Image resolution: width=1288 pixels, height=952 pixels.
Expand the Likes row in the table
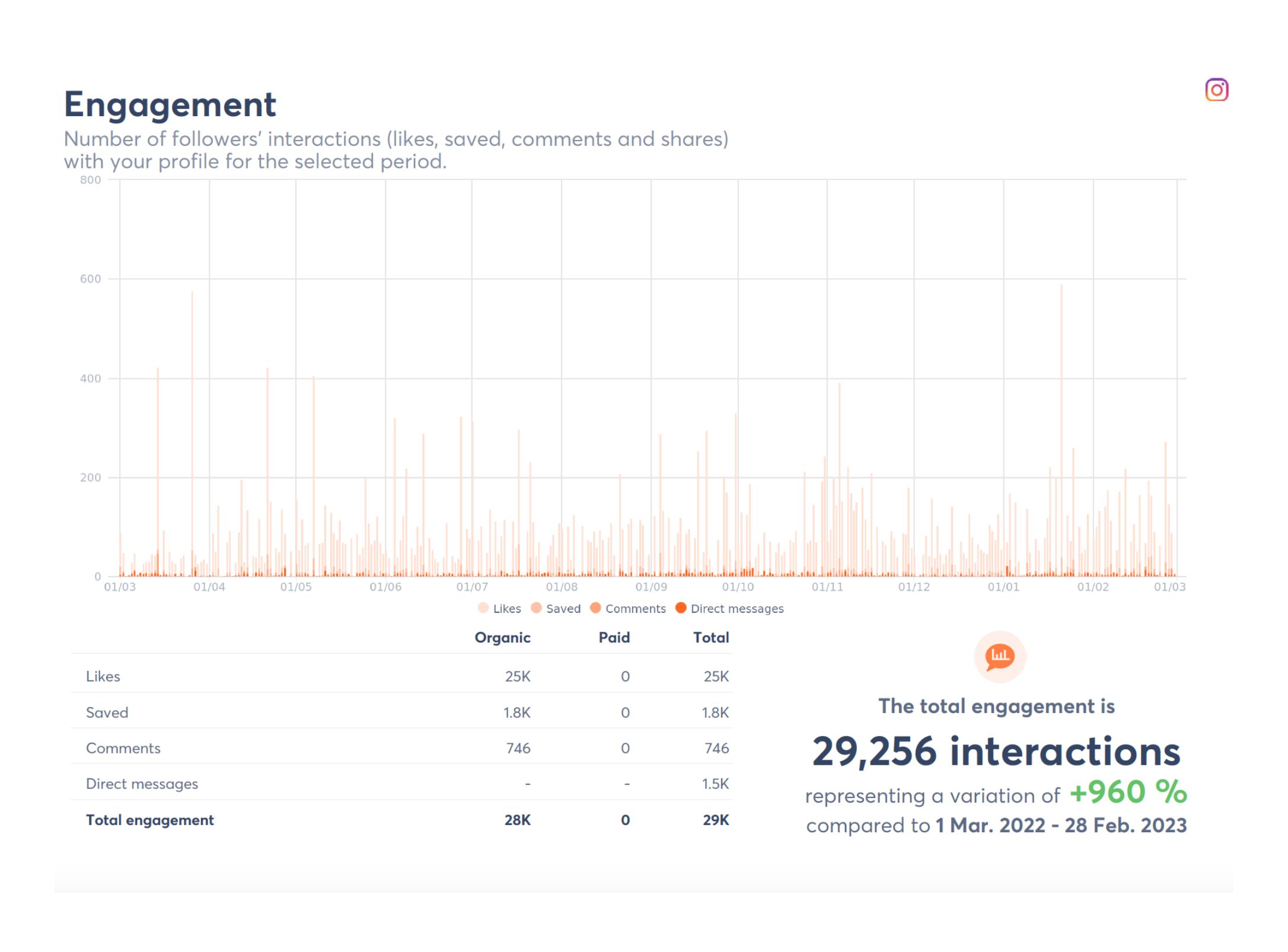pos(104,676)
